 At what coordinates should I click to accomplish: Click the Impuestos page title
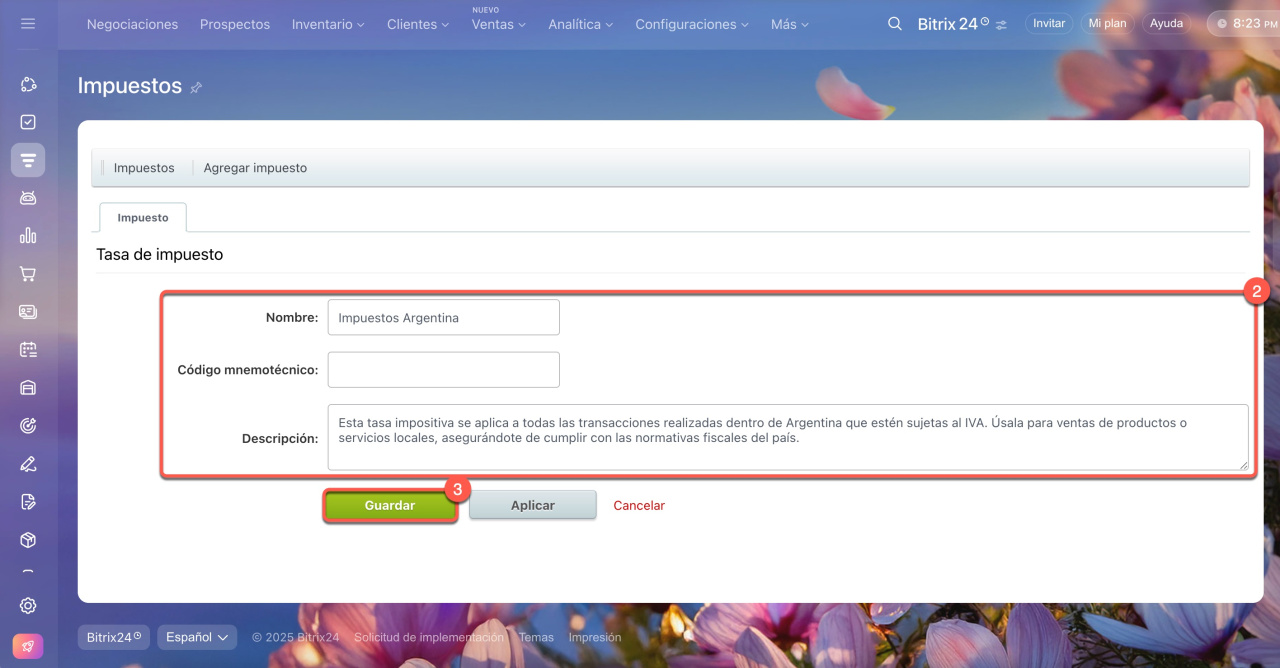point(130,86)
